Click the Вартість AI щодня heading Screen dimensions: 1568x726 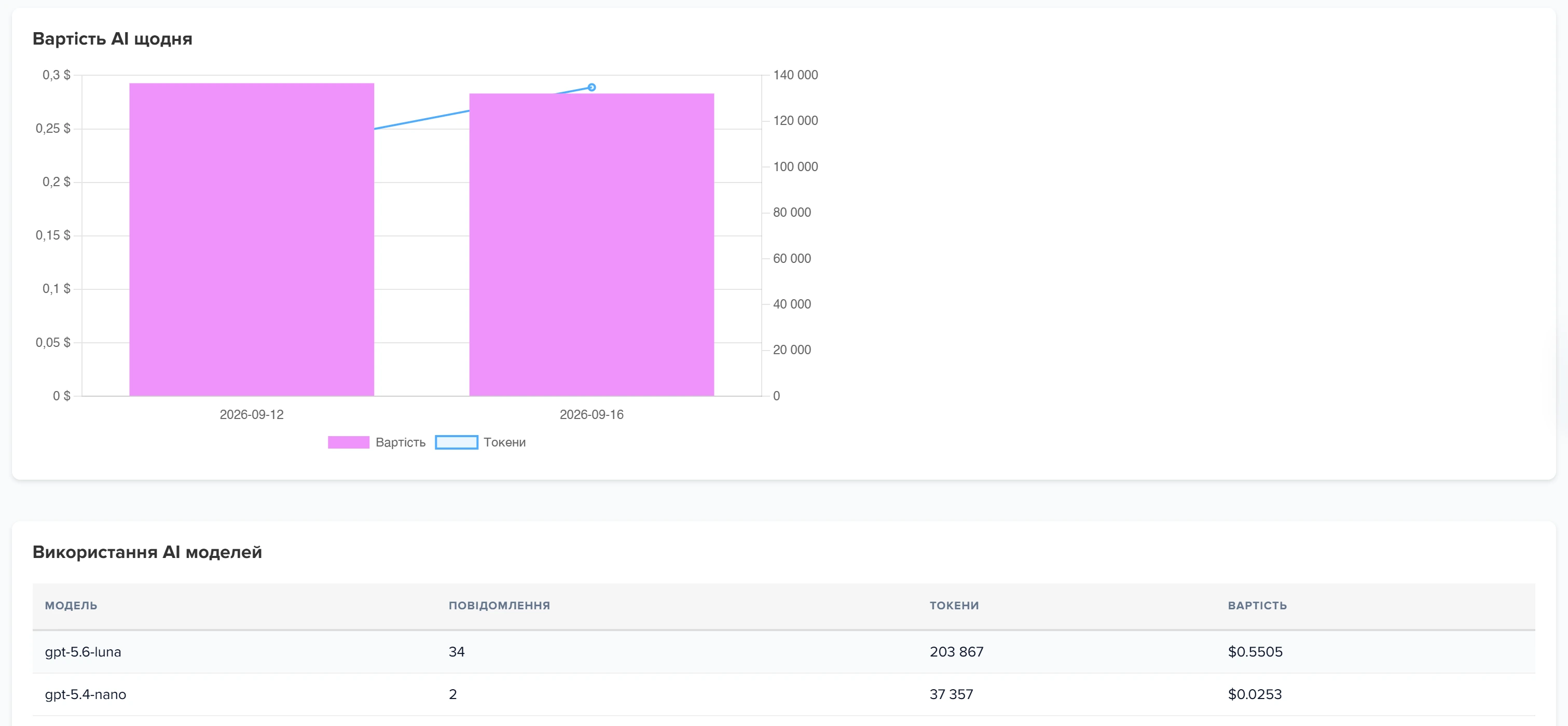tap(112, 39)
